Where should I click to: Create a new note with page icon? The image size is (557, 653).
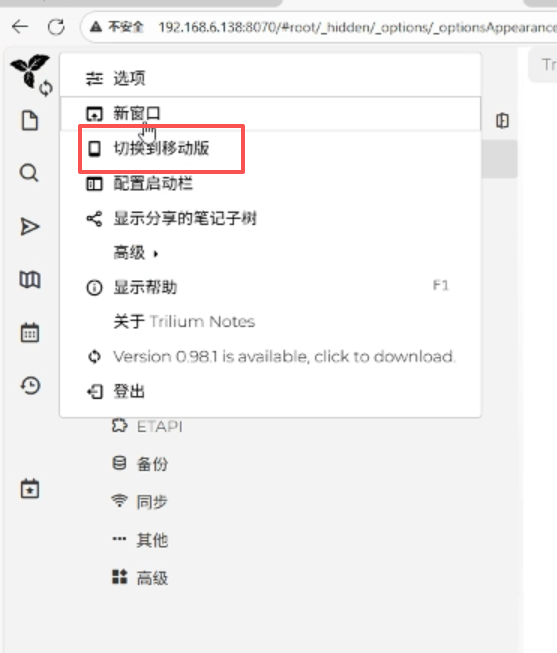tap(30, 121)
